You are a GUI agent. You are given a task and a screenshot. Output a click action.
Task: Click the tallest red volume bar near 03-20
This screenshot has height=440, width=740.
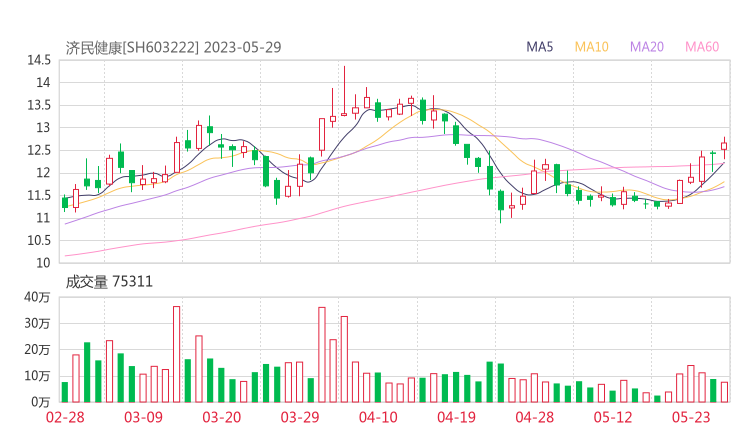(177, 354)
